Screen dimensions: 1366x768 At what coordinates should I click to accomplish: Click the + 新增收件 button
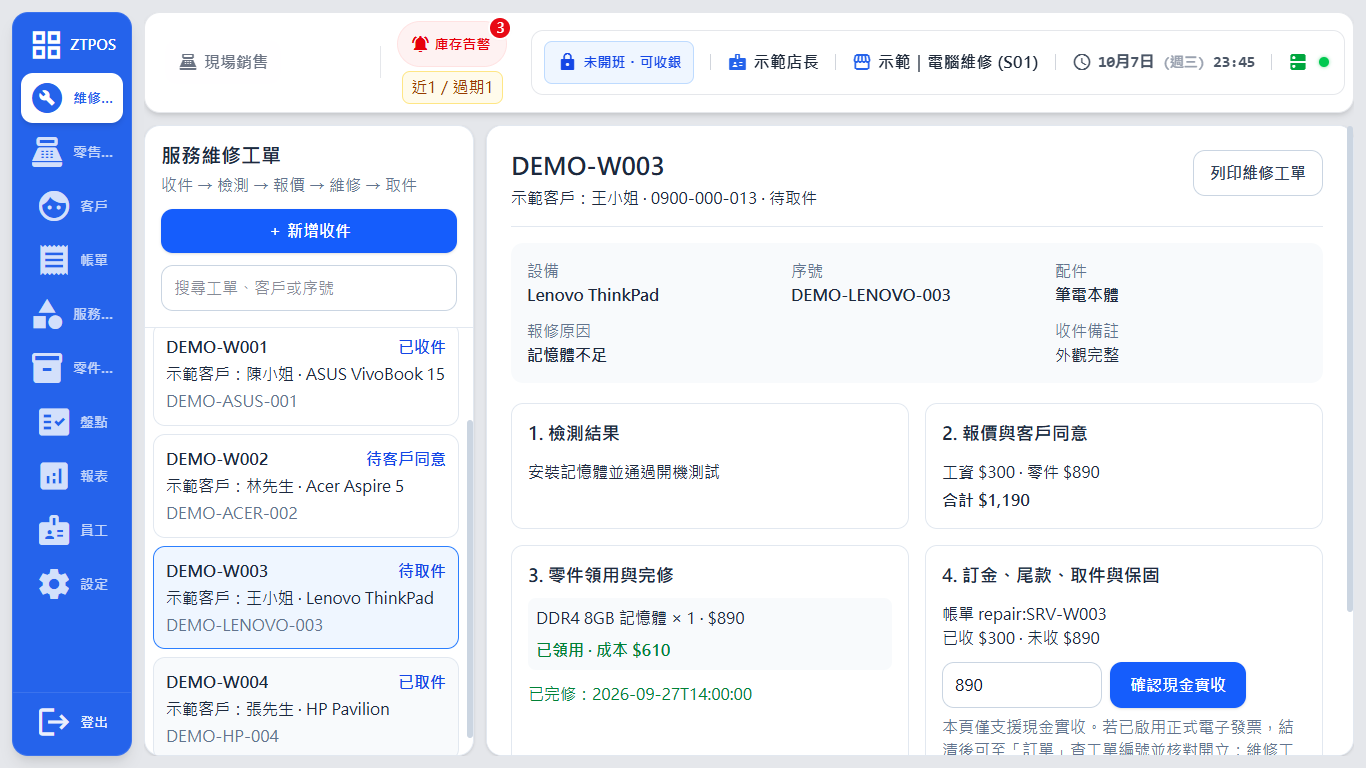[x=309, y=231]
